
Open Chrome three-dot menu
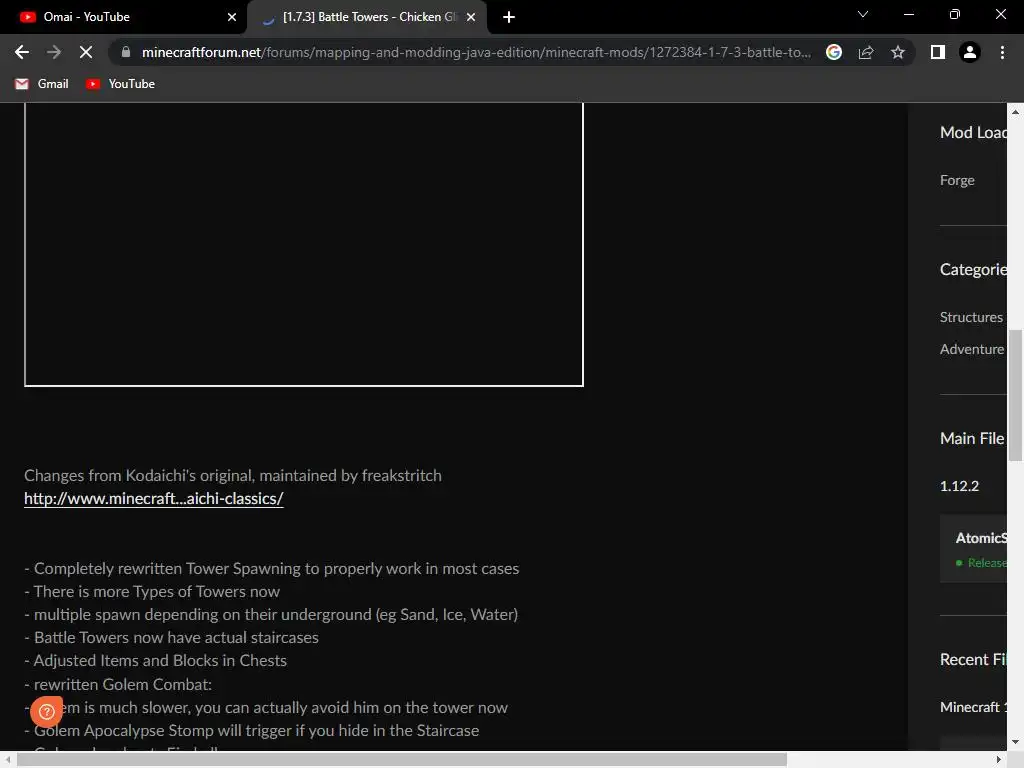(1002, 52)
